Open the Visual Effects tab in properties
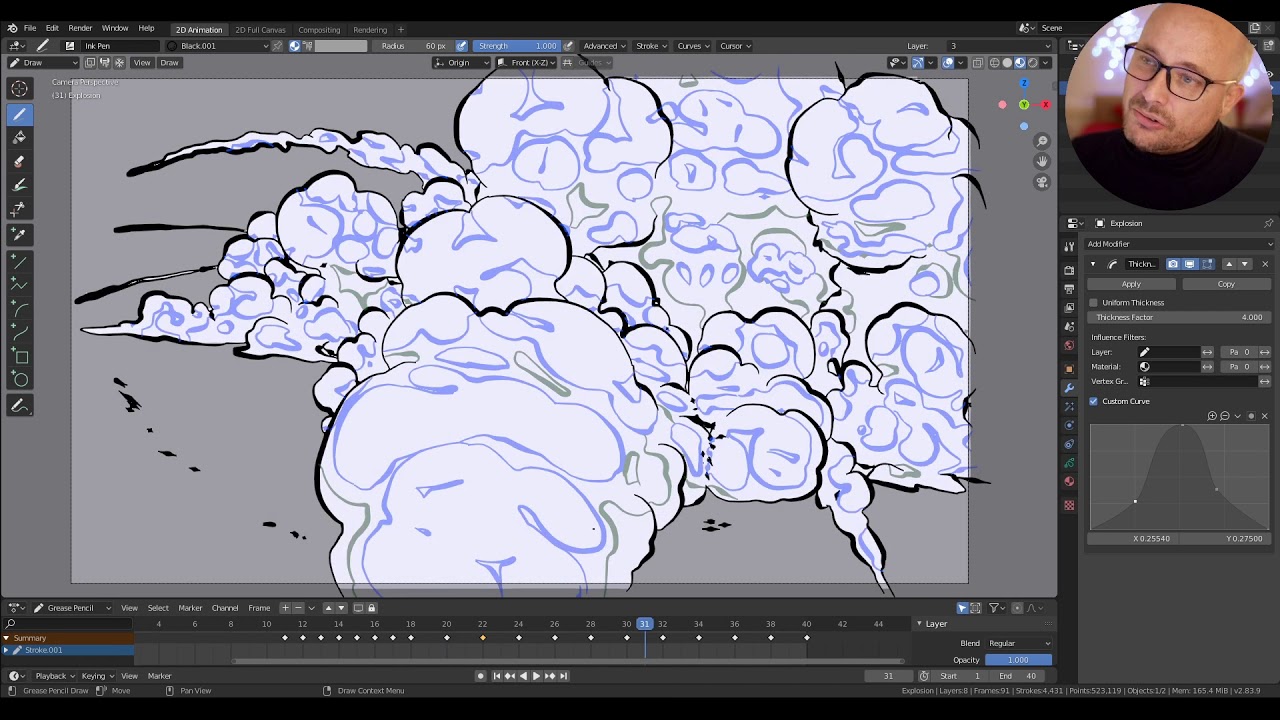The image size is (1280, 720). [1069, 406]
